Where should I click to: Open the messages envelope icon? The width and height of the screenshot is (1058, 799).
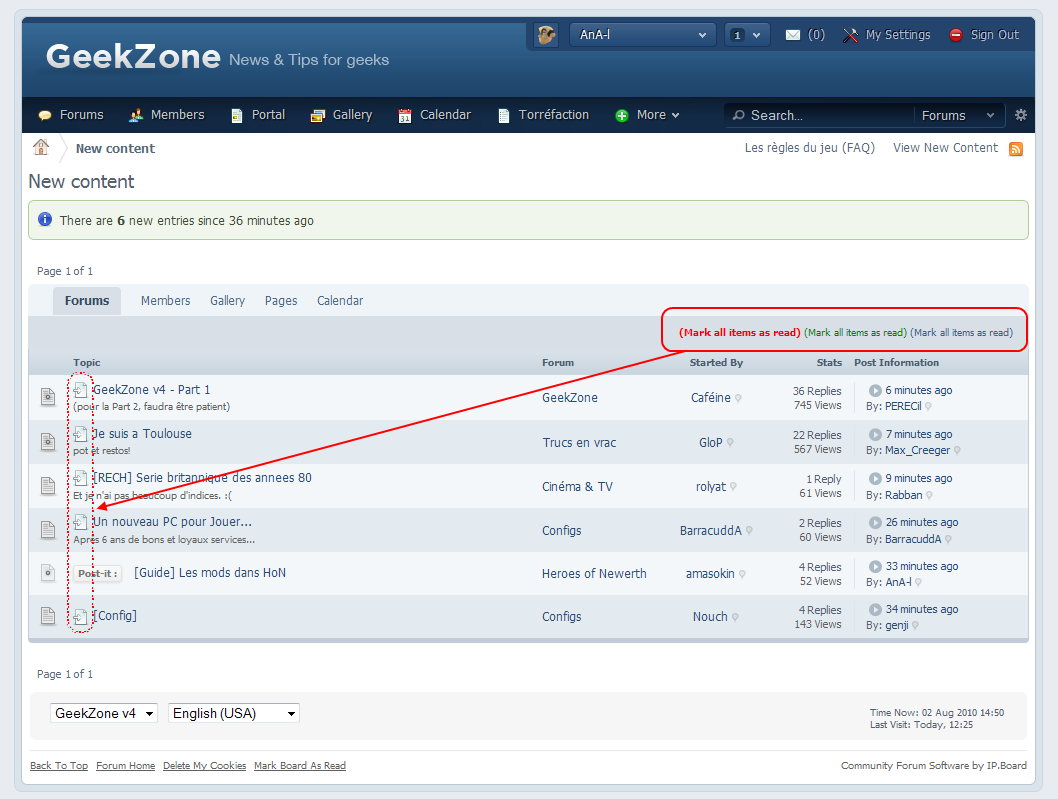coord(793,35)
